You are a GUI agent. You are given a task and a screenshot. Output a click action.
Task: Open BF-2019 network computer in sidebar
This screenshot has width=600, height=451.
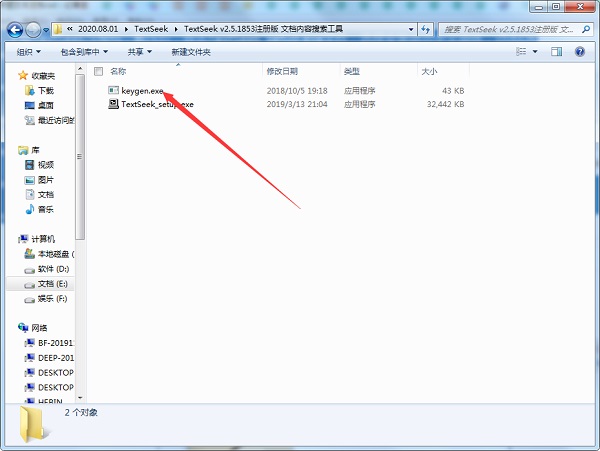[50, 343]
